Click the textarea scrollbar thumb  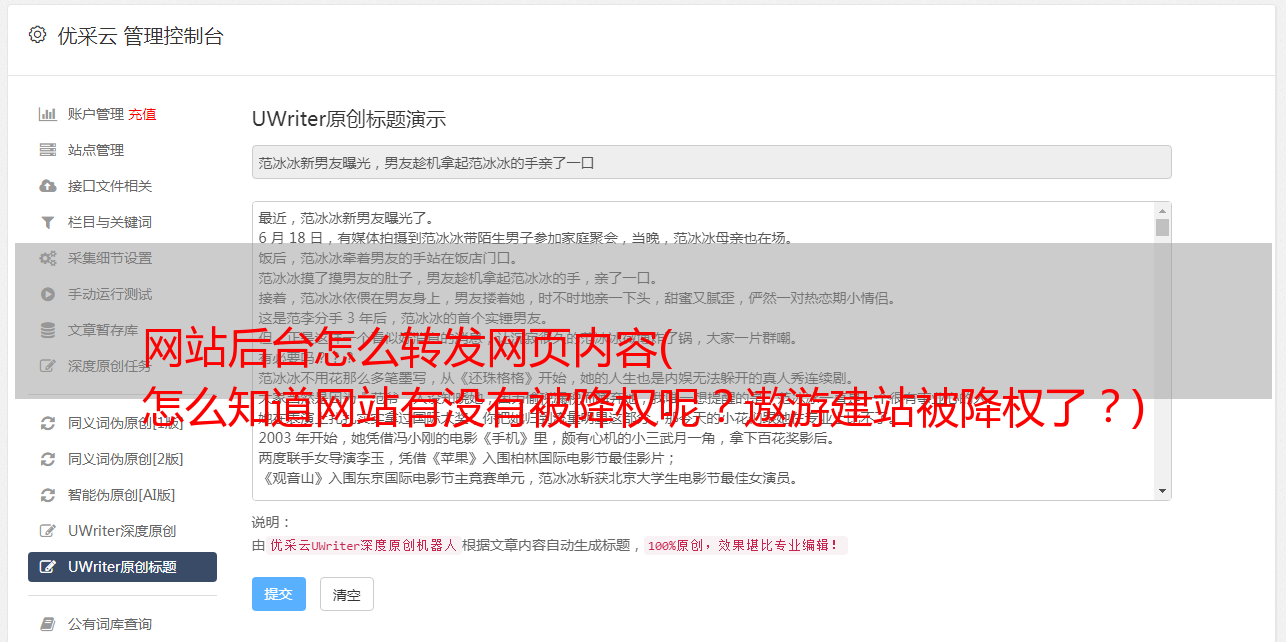(x=1162, y=227)
